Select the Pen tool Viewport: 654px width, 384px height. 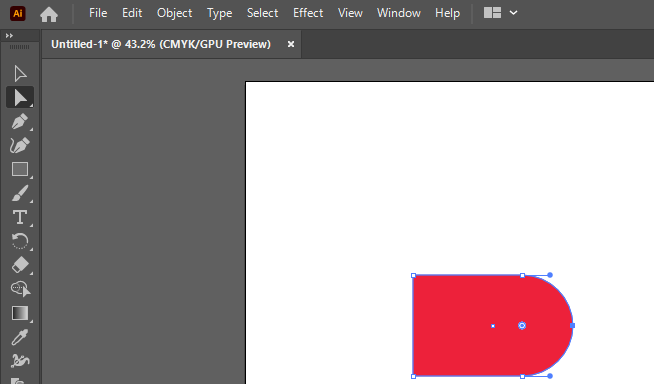pos(20,122)
